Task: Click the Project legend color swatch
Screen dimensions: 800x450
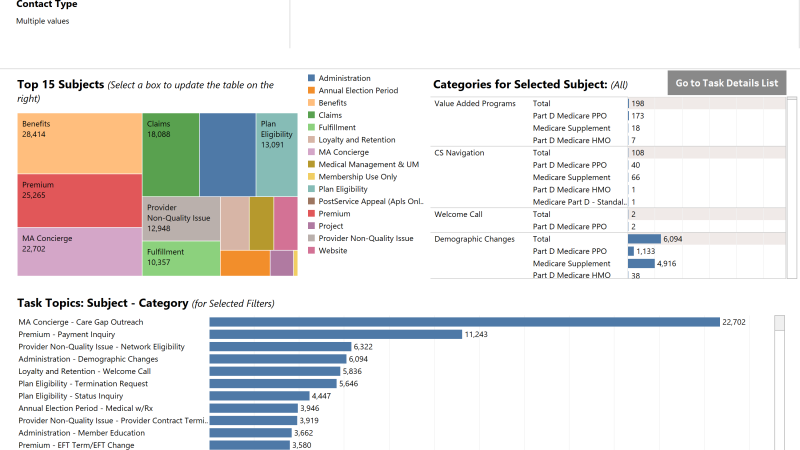Action: pos(311,226)
